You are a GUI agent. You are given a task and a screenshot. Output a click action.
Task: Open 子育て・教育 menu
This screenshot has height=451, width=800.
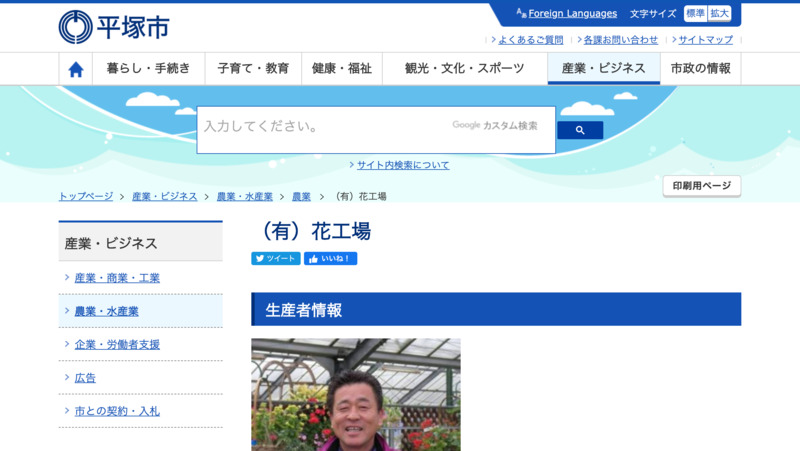[x=253, y=68]
